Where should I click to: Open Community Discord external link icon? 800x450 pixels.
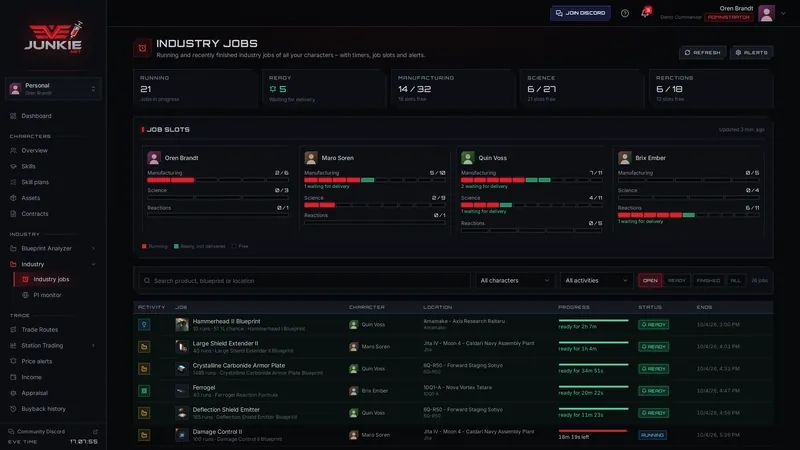pos(95,432)
